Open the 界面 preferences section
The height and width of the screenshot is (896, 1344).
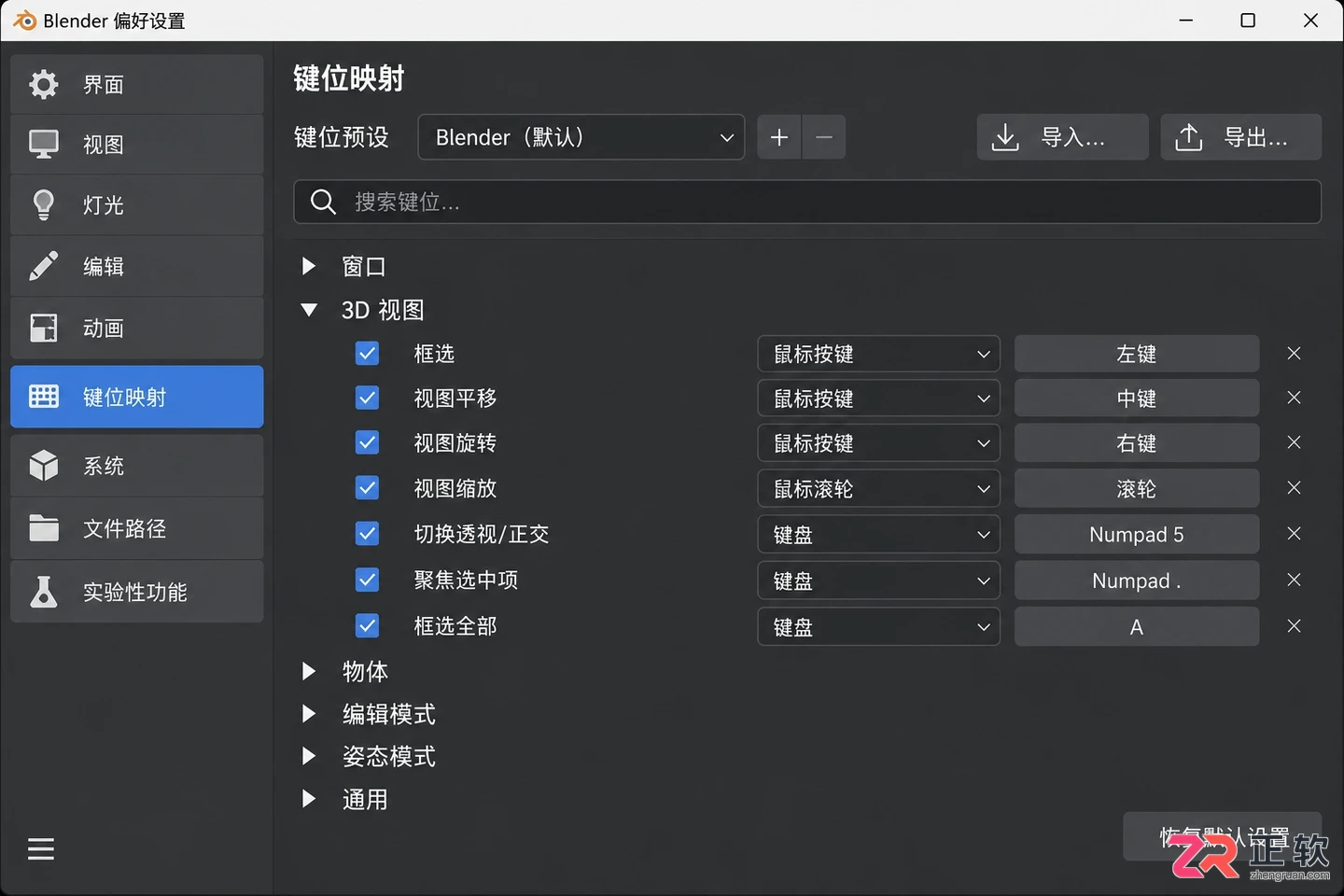[136, 84]
